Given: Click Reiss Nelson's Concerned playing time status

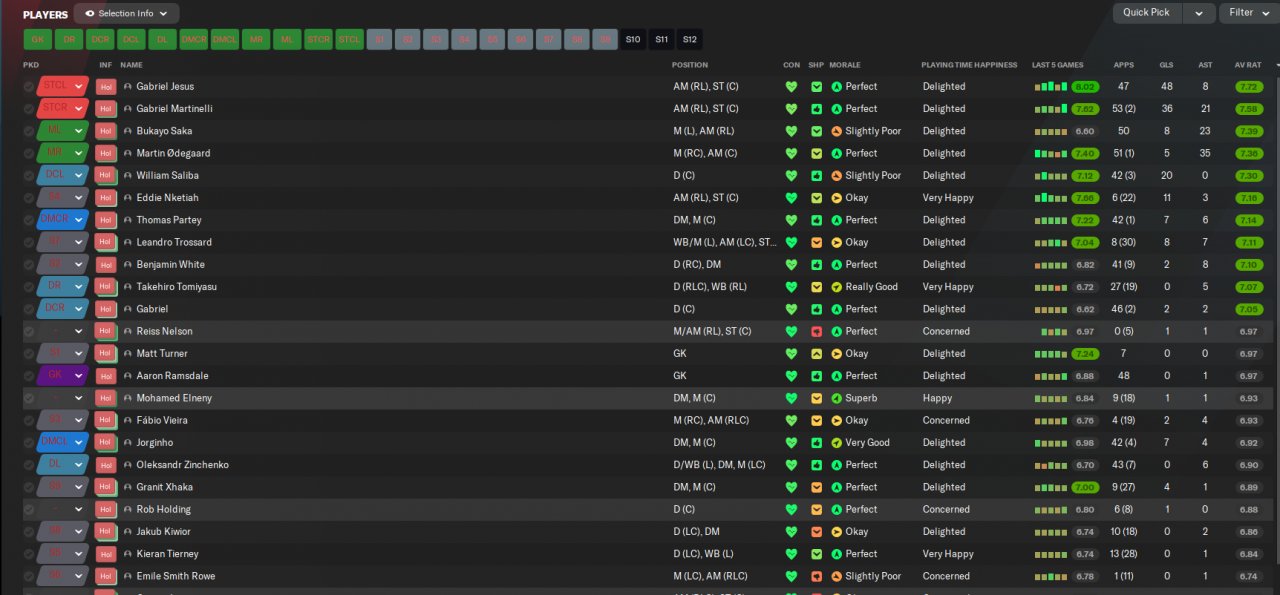Looking at the screenshot, I should click(x=946, y=332).
